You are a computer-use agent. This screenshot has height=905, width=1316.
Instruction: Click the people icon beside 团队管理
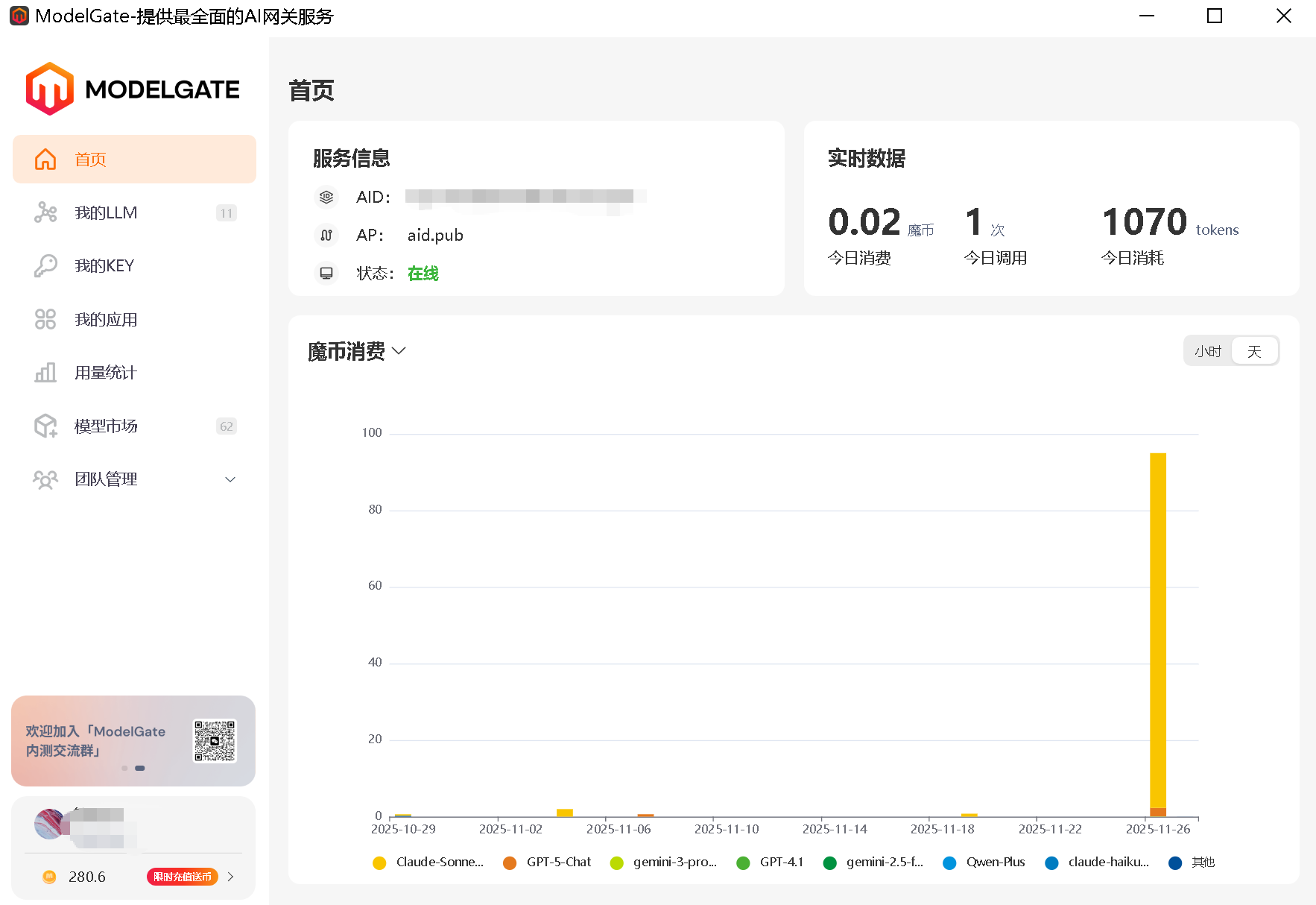click(45, 479)
